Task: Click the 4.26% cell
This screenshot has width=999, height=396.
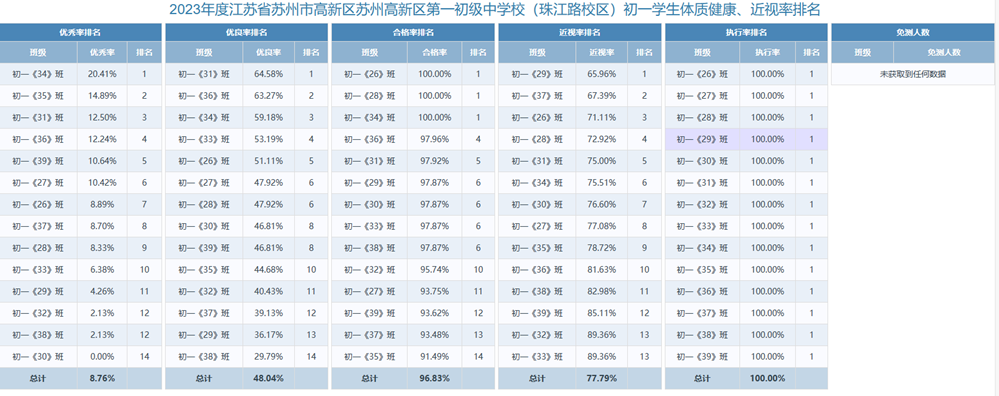Action: [102, 291]
